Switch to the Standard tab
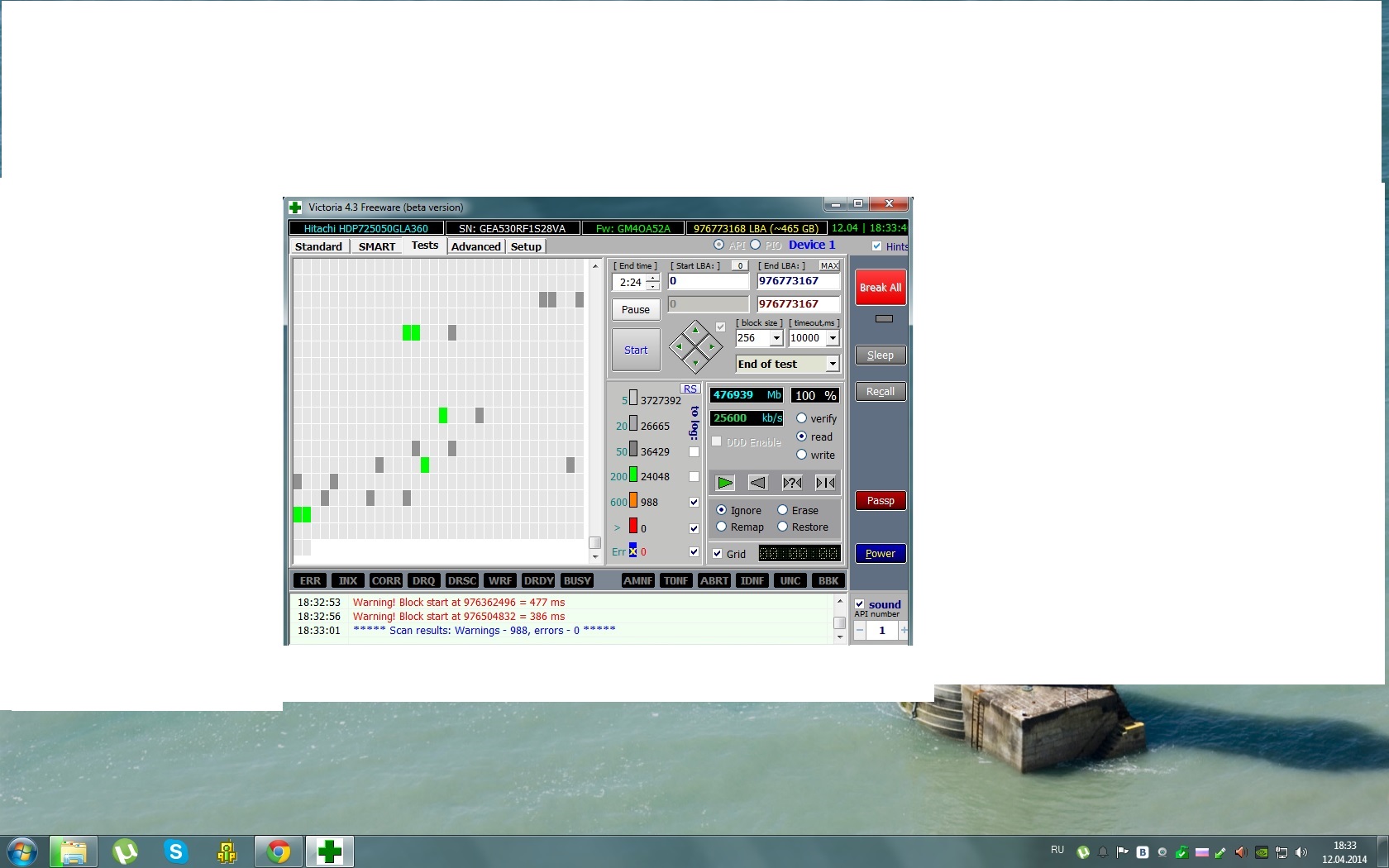The width and height of the screenshot is (1389, 868). [318, 246]
